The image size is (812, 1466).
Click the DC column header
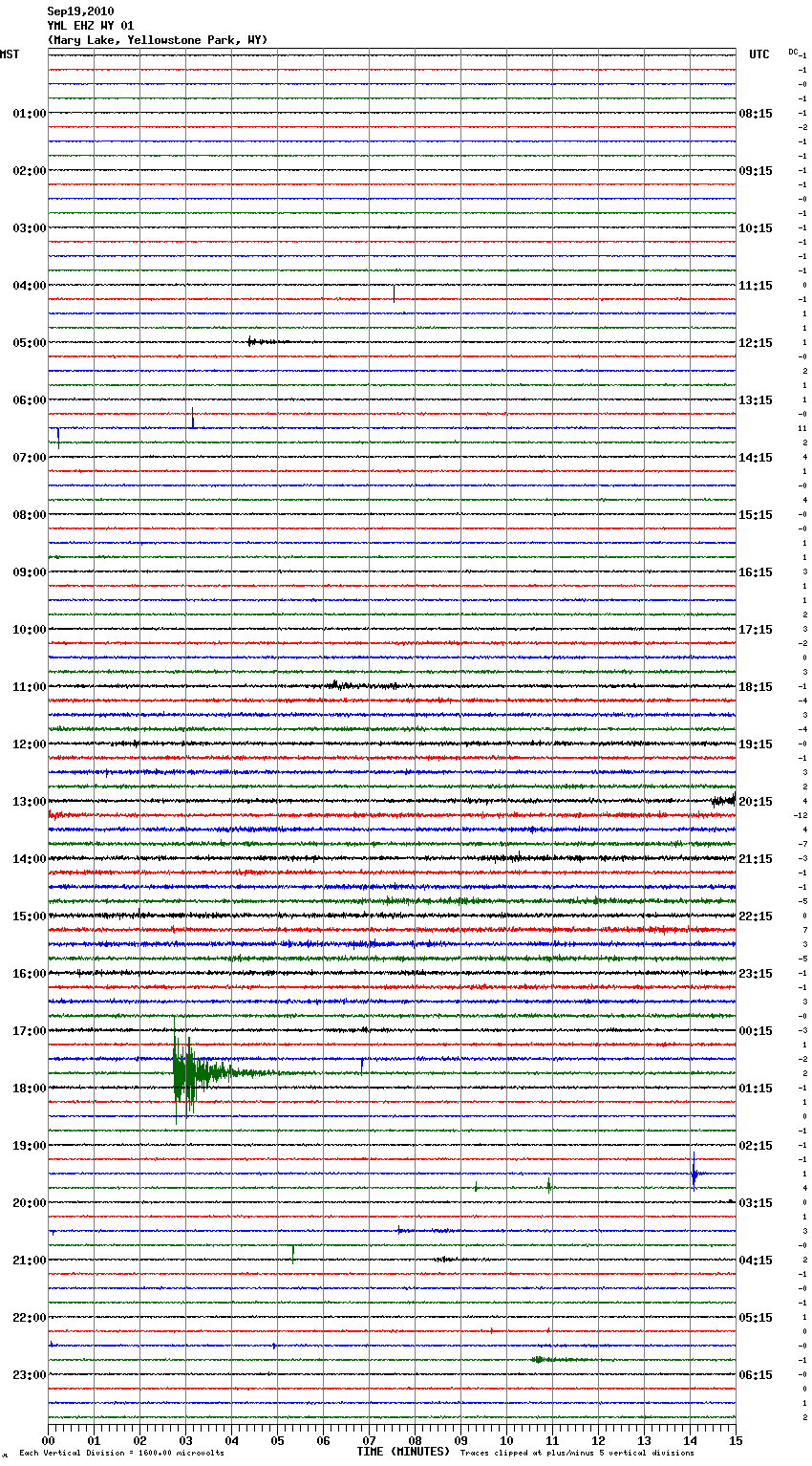pyautogui.click(x=793, y=52)
